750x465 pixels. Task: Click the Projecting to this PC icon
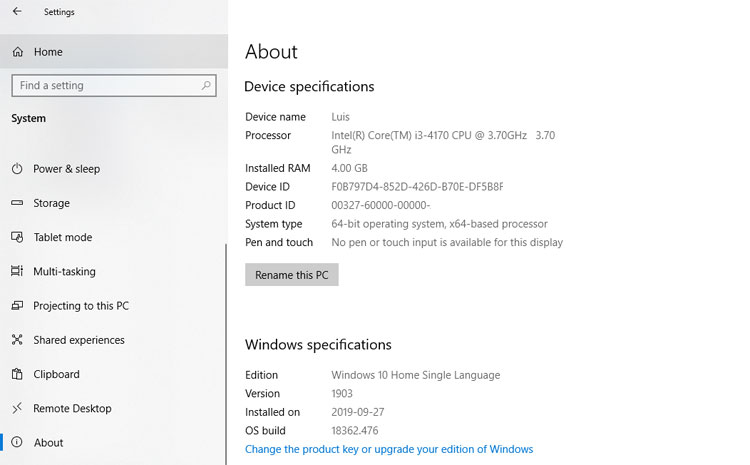pos(17,305)
